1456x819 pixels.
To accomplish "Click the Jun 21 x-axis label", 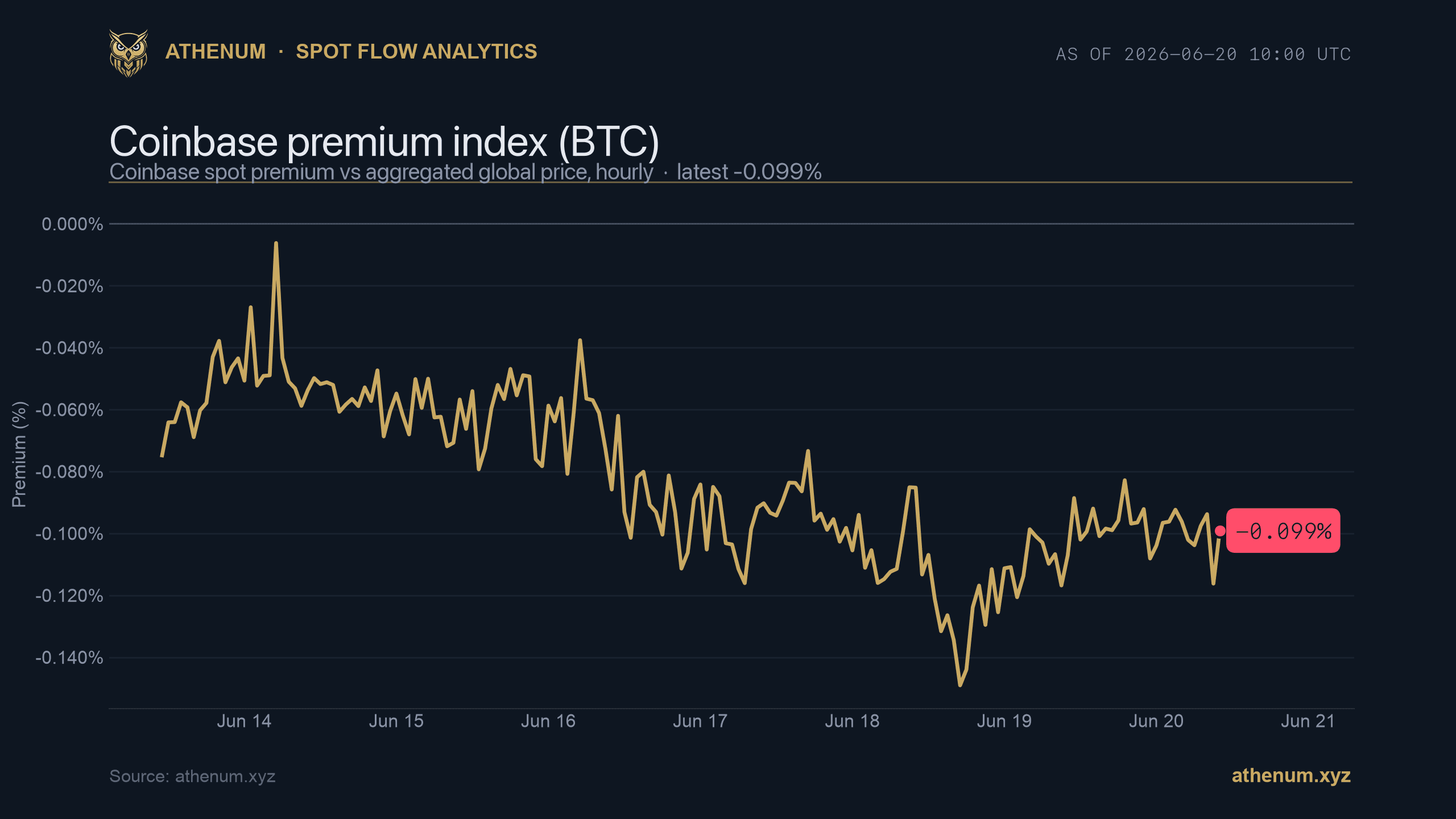I will [x=1308, y=721].
